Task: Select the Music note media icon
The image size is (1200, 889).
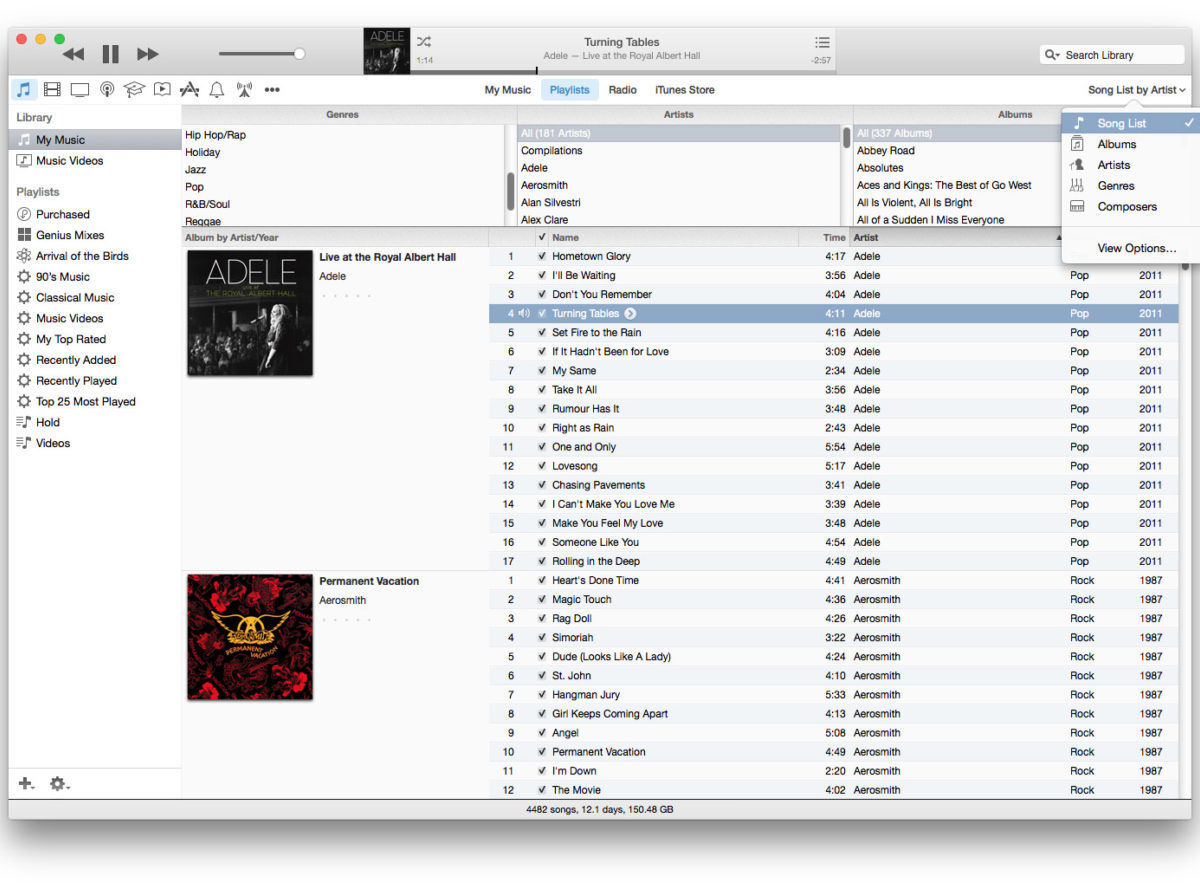Action: click(x=24, y=89)
